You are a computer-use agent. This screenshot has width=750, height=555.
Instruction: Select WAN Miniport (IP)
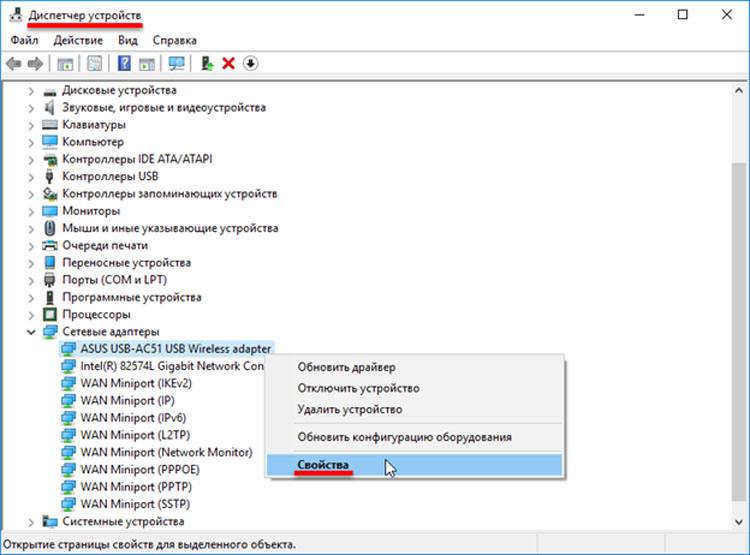(128, 400)
